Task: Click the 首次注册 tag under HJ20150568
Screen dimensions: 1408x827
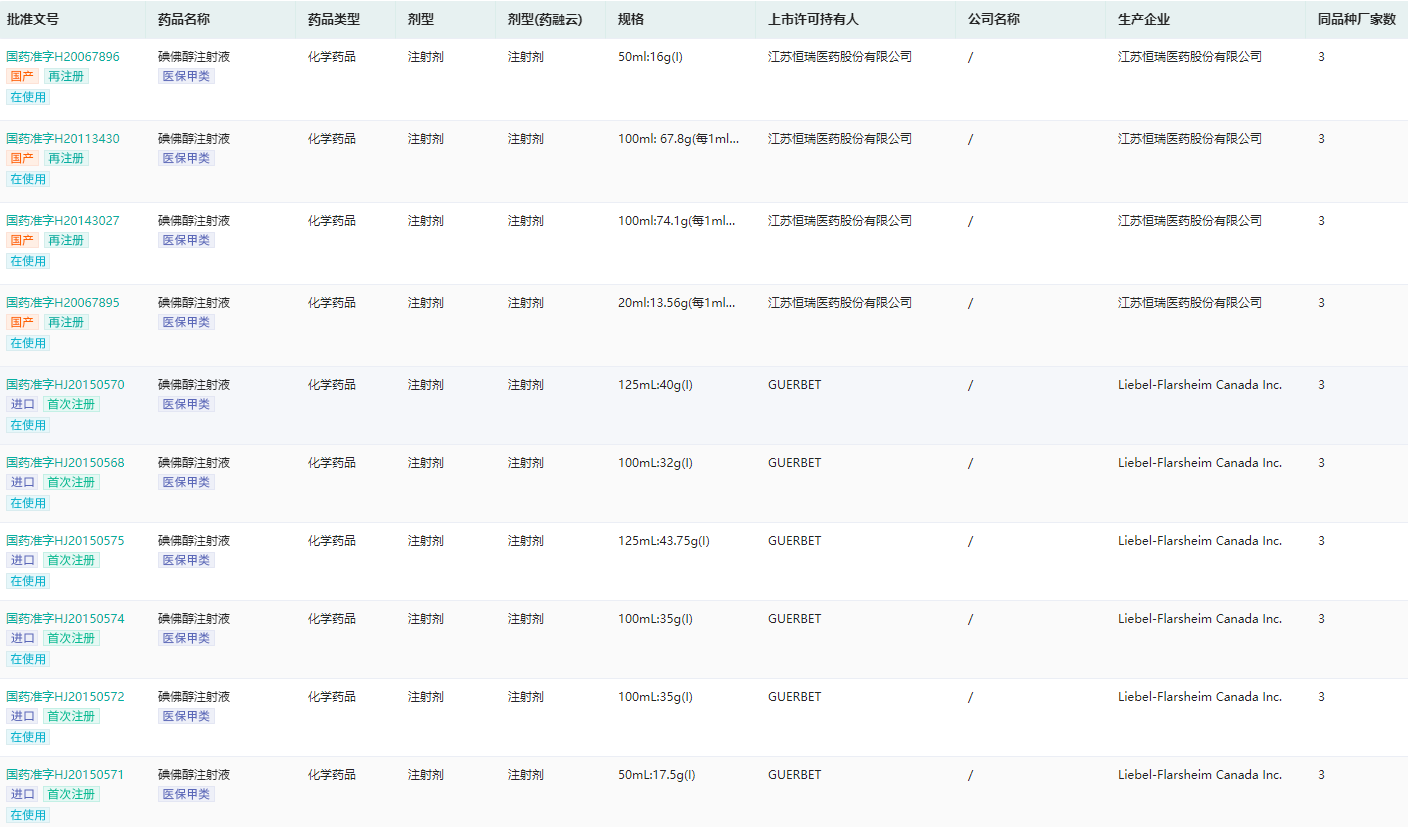Action: tap(72, 482)
